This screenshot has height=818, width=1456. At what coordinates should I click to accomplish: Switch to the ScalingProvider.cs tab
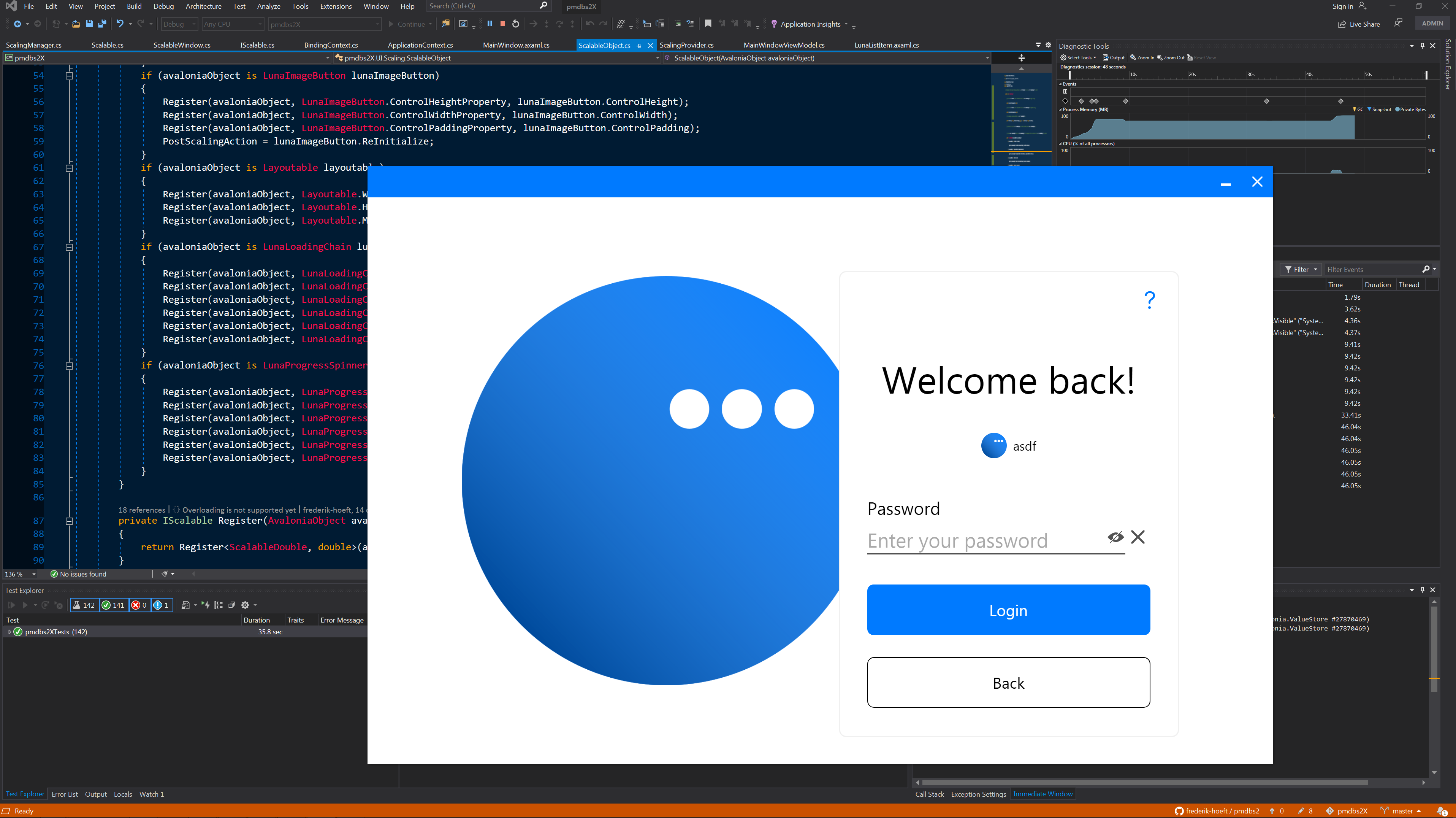[x=686, y=45]
